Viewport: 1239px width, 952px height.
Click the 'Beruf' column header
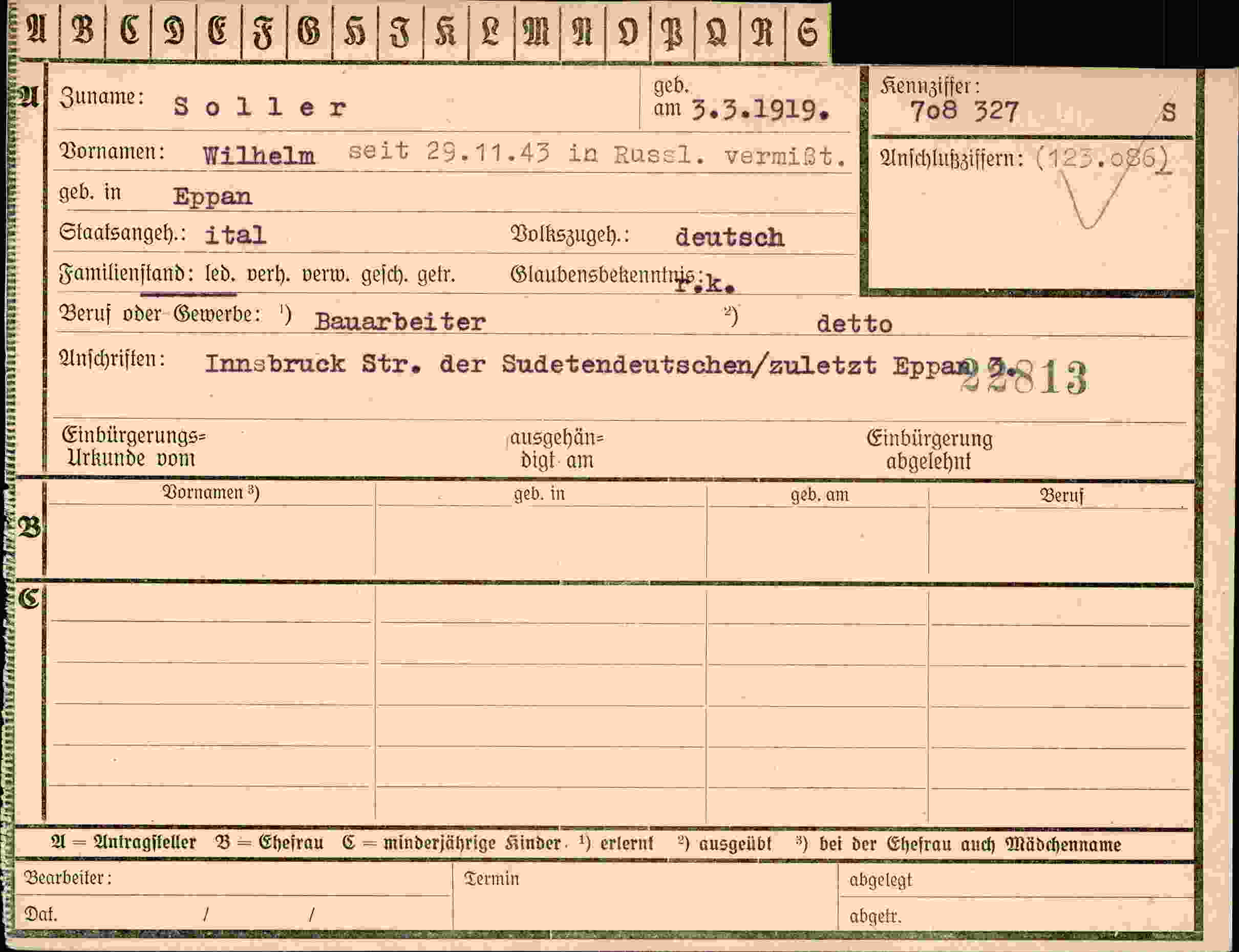click(x=1061, y=496)
